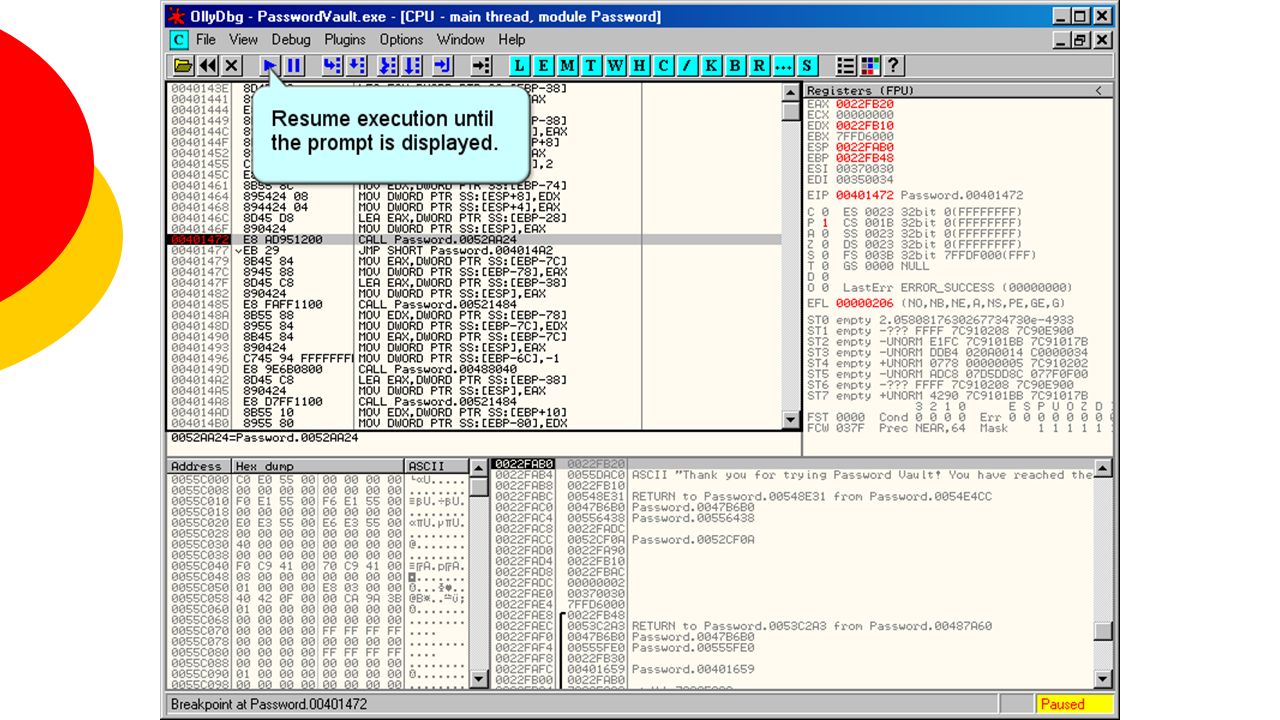Image resolution: width=1280 pixels, height=720 pixels.
Task: Show Memory map with M button
Action: 567,66
